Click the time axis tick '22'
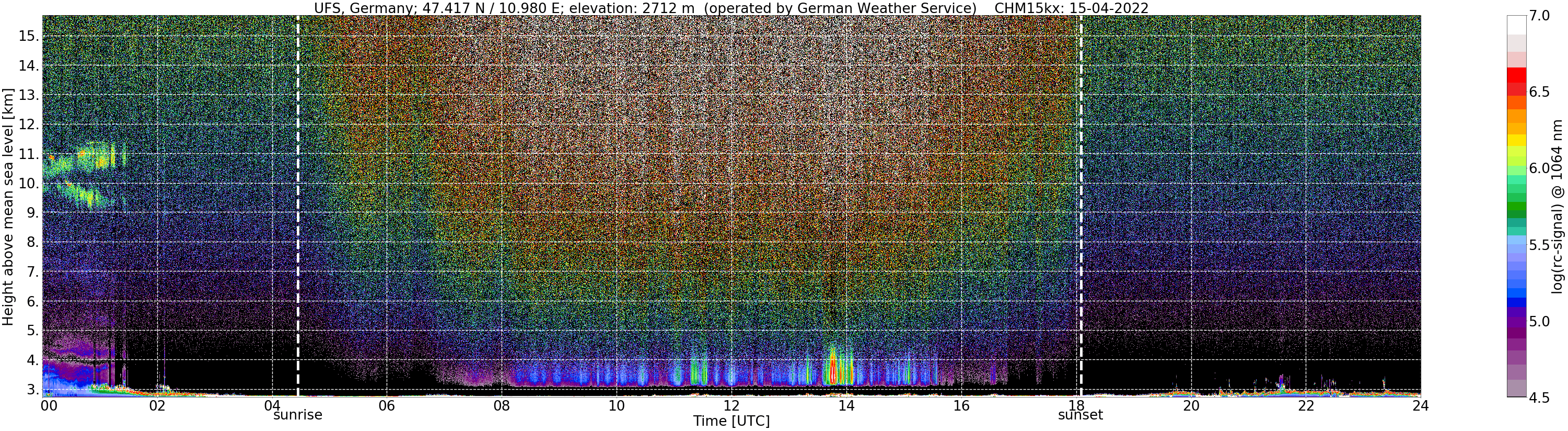Screen dimensions: 1568x431 1306,406
